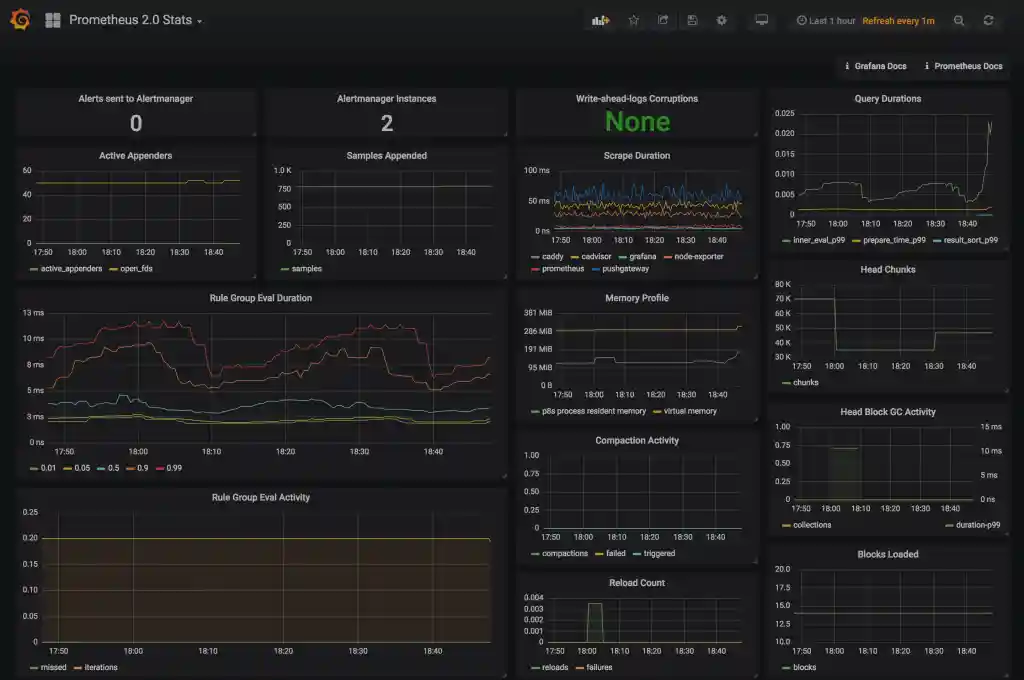Cycle view mode with monitor icon

click(761, 20)
